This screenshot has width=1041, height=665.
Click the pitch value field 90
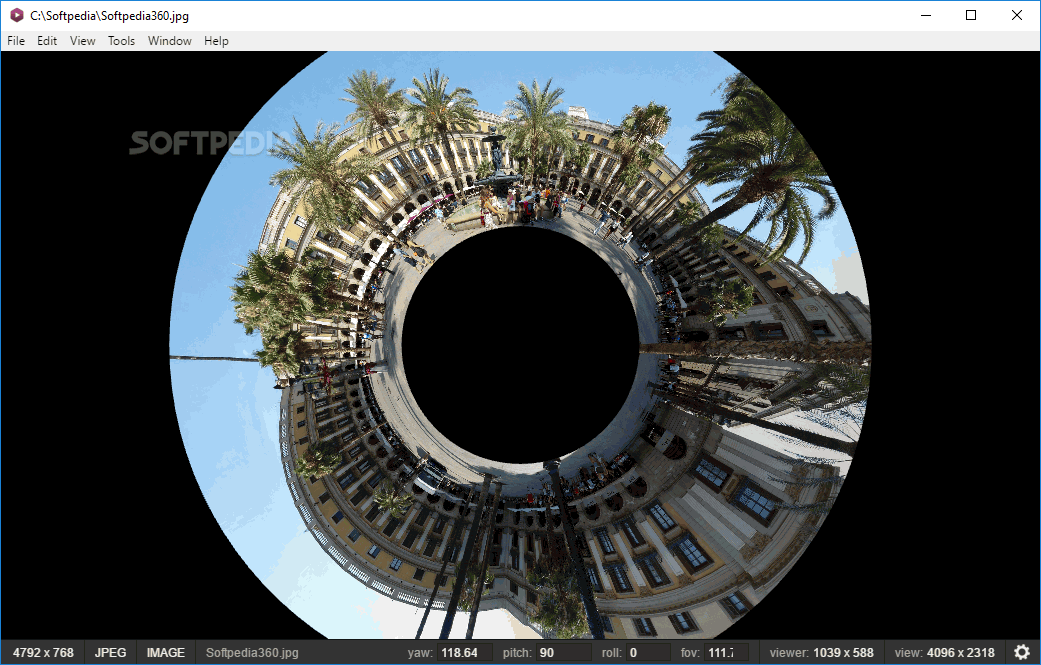[x=563, y=652]
